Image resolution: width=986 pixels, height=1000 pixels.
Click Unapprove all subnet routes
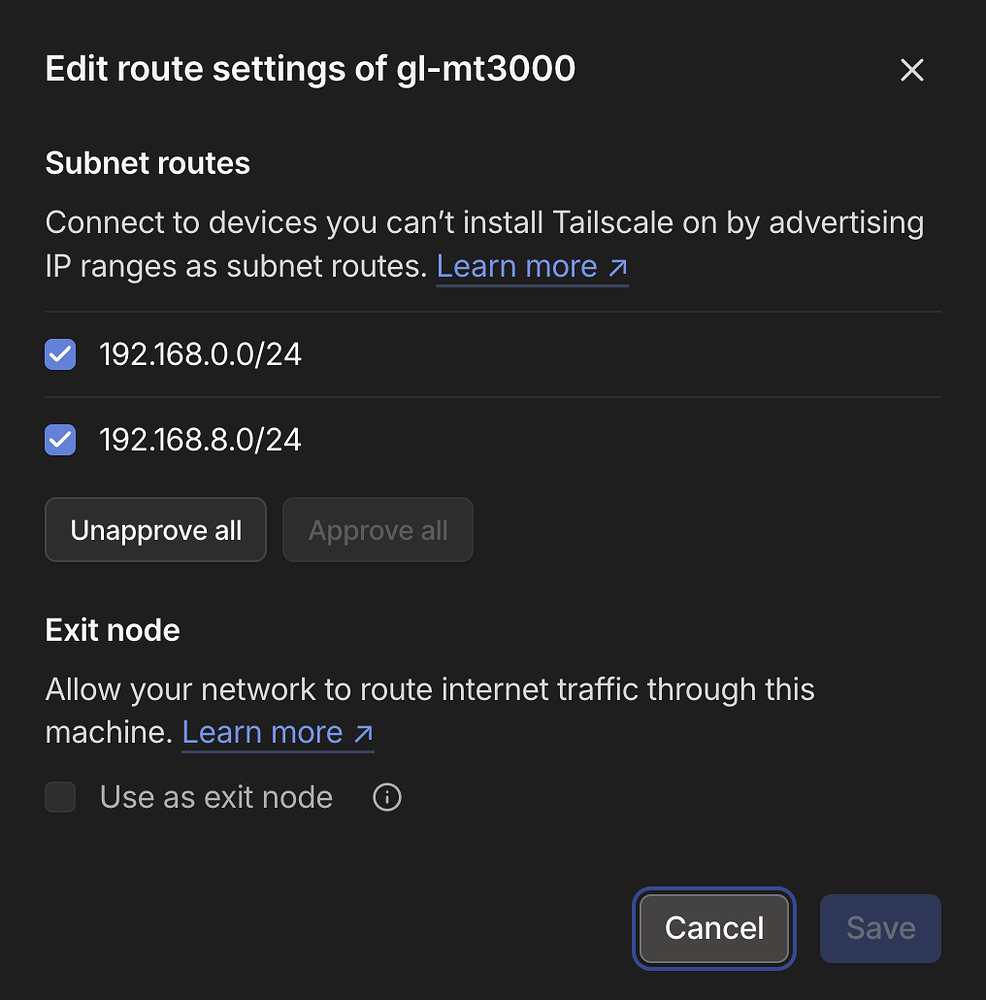(155, 529)
